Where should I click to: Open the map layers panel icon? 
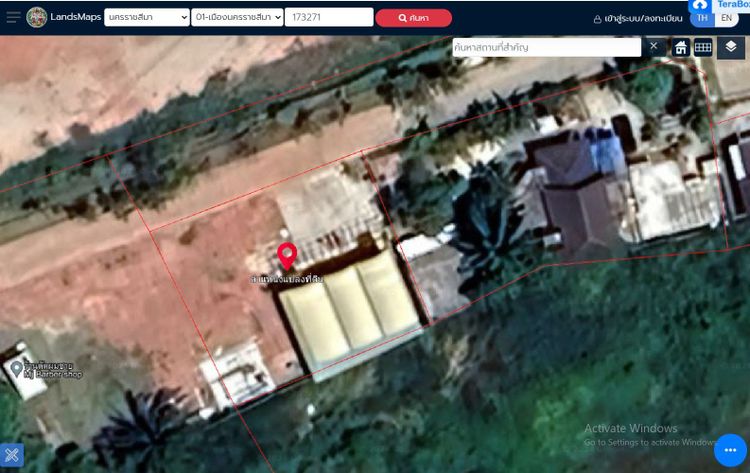point(731,47)
